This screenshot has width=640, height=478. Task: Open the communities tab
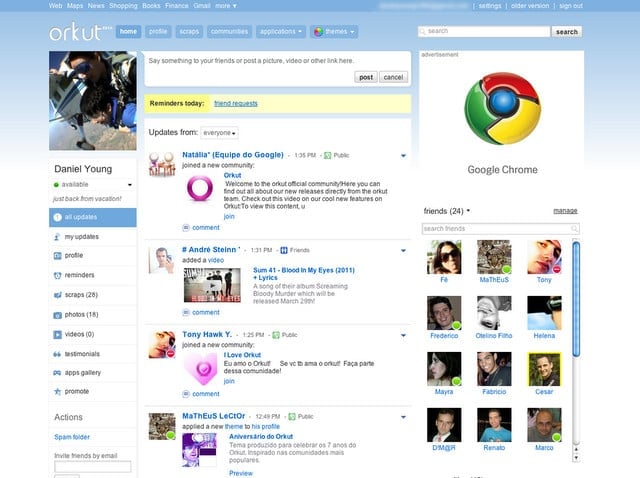[x=229, y=31]
